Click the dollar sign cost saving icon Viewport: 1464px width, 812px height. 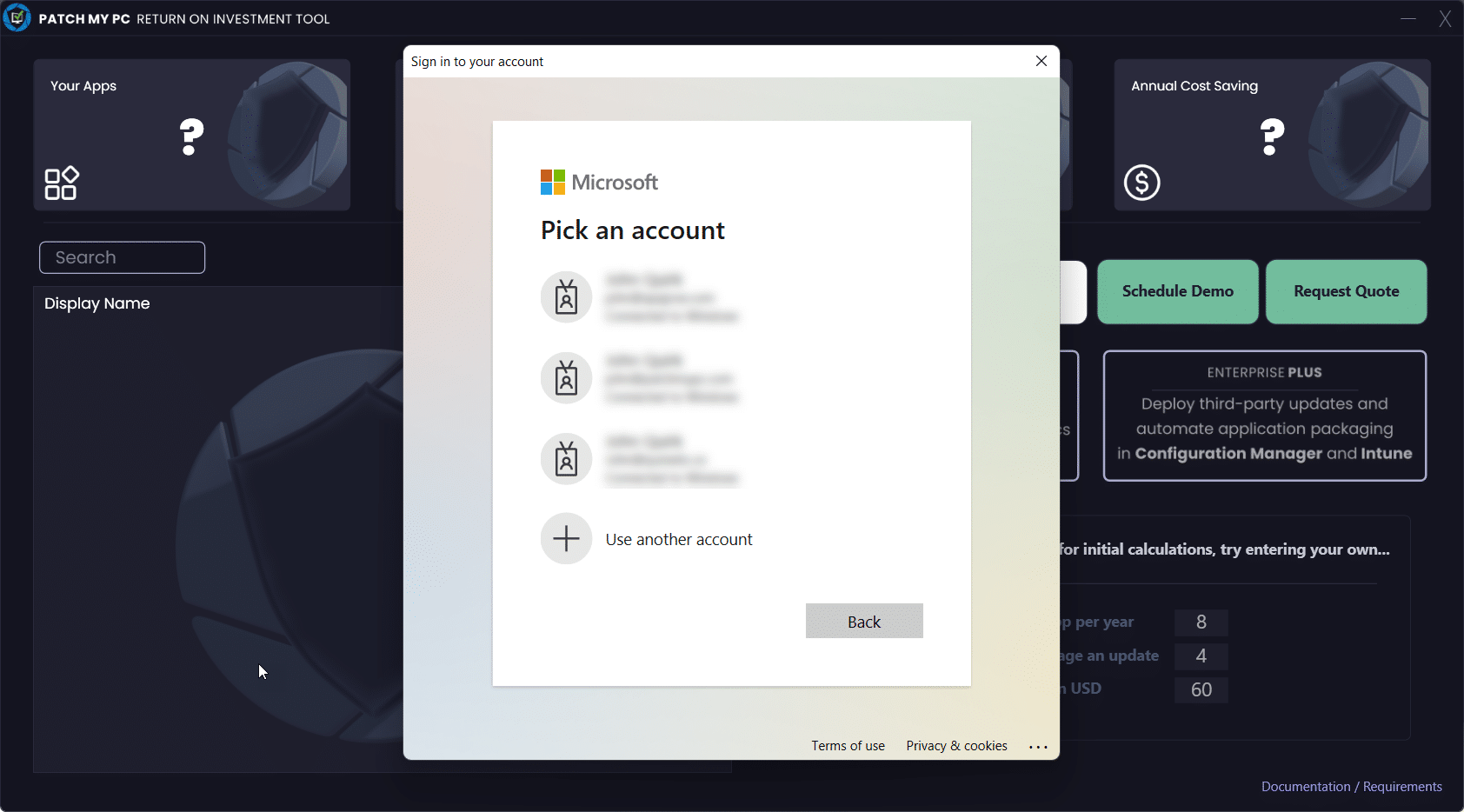(1141, 183)
